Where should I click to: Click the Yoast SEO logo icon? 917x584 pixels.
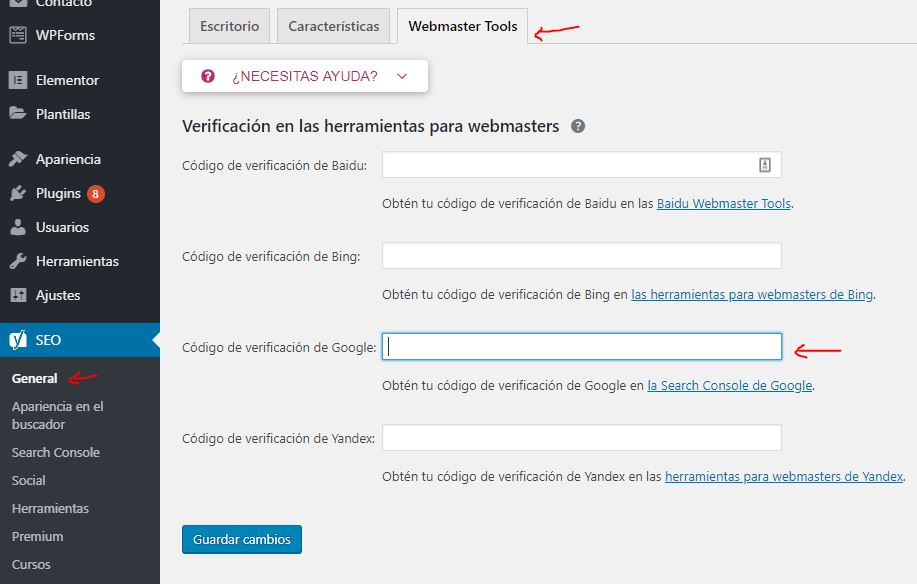coord(18,340)
